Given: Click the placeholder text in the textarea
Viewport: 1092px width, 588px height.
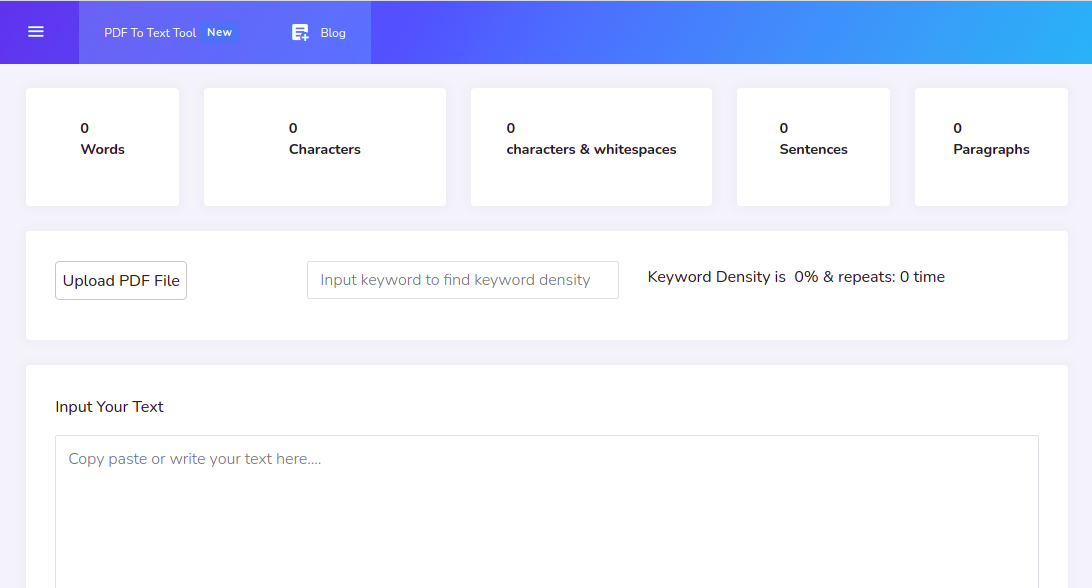Looking at the screenshot, I should point(196,458).
